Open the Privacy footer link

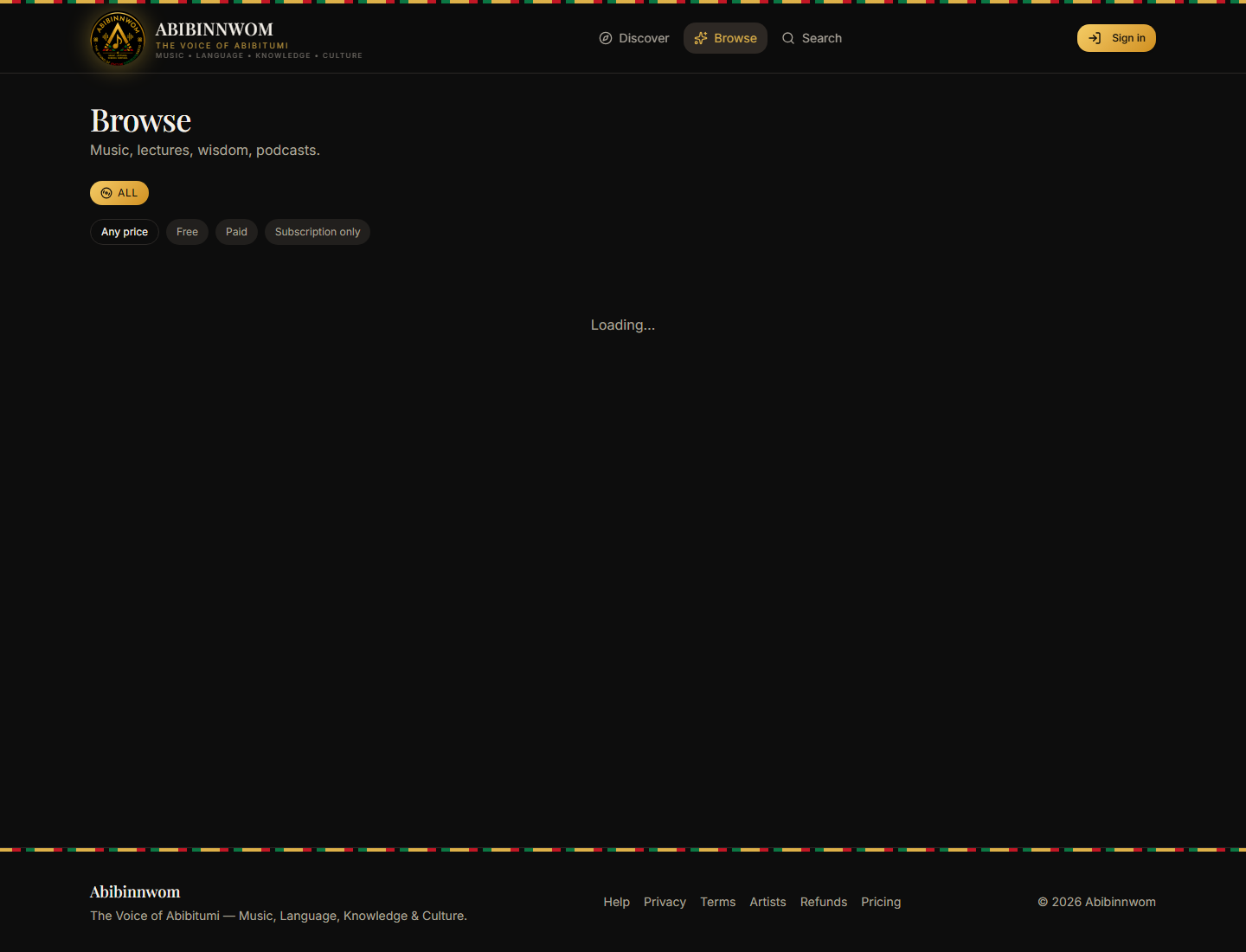665,902
